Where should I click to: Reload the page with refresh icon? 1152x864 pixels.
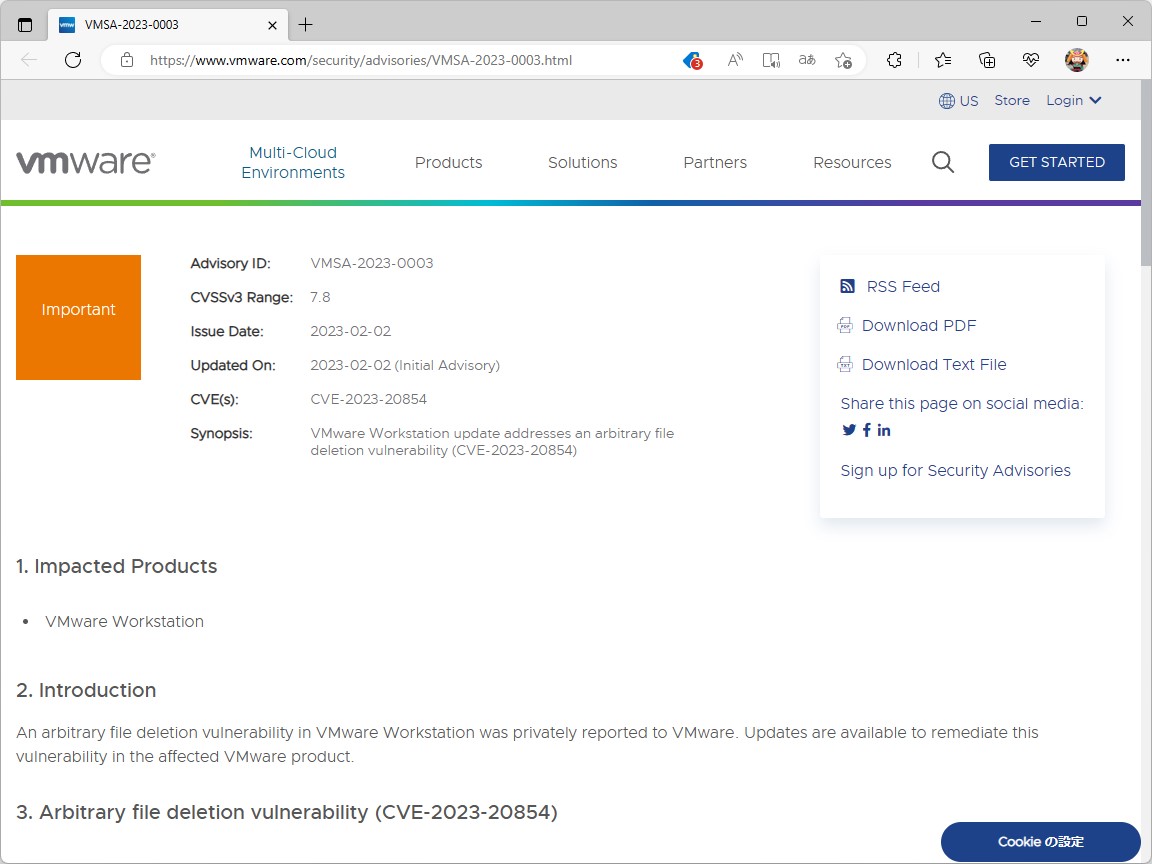(x=73, y=60)
